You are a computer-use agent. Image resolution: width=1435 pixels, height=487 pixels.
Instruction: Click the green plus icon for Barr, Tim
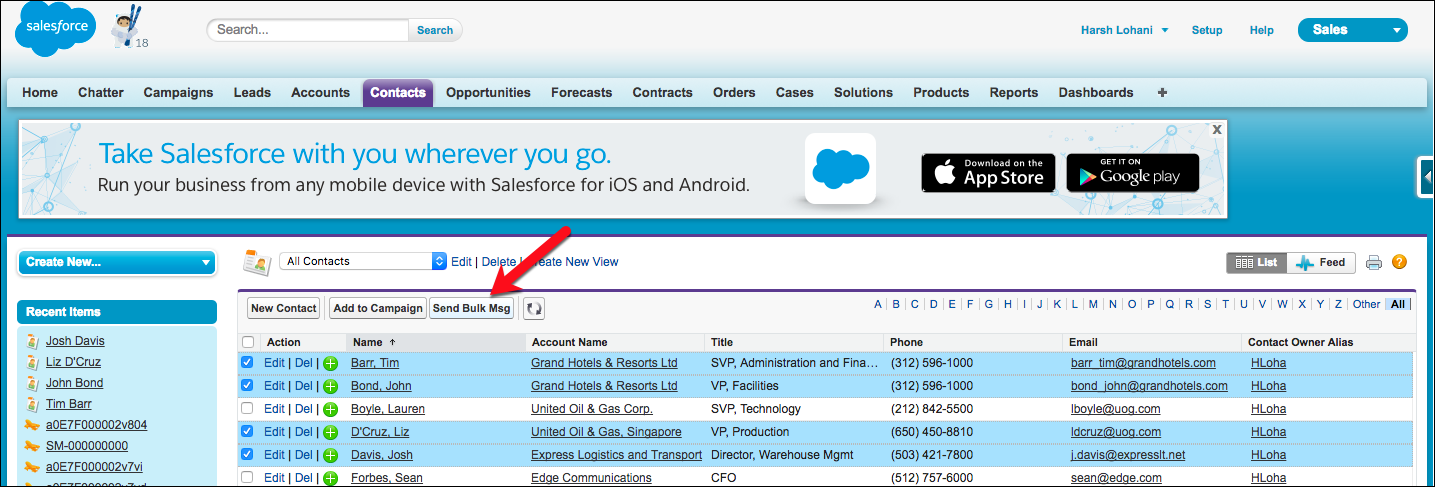point(330,363)
